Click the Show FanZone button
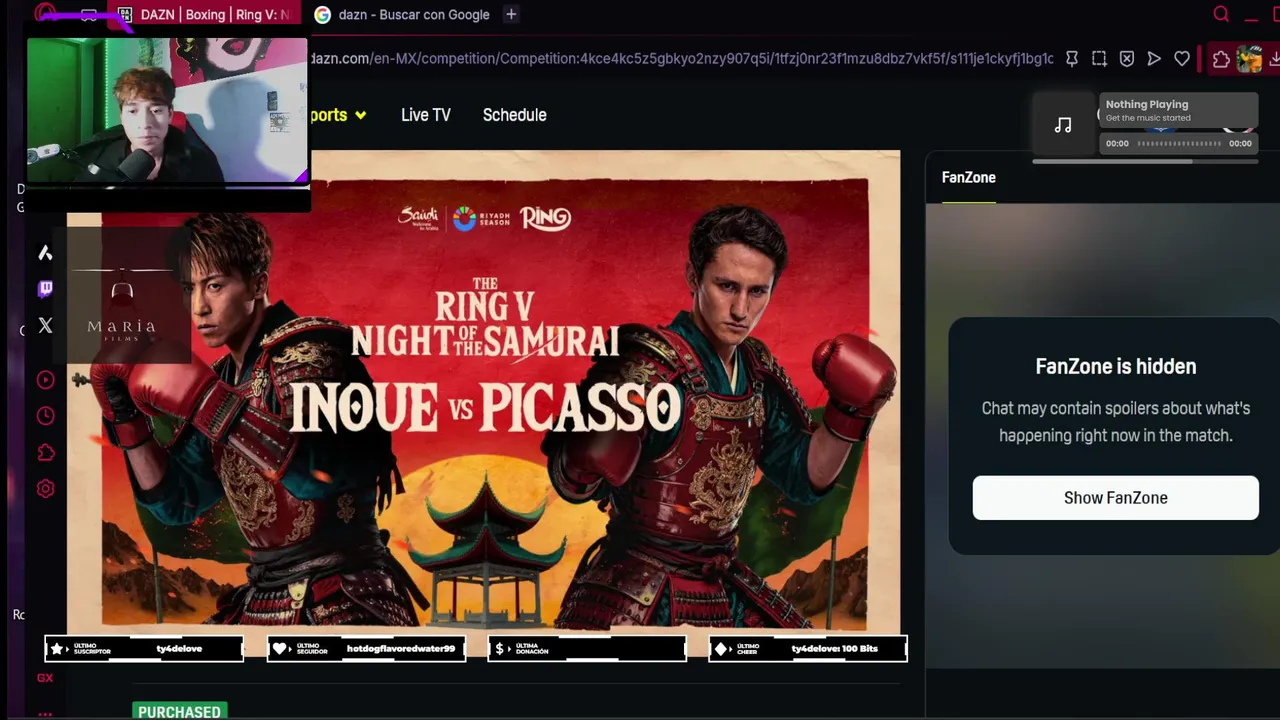Viewport: 1280px width, 720px height. tap(1115, 498)
